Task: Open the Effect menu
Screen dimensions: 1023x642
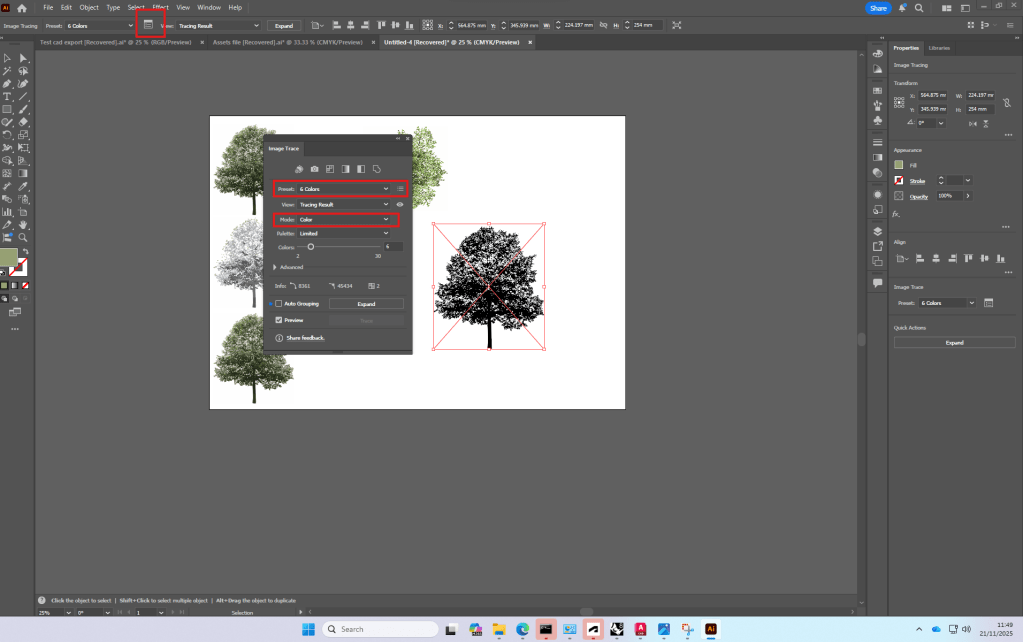Action: tap(160, 7)
